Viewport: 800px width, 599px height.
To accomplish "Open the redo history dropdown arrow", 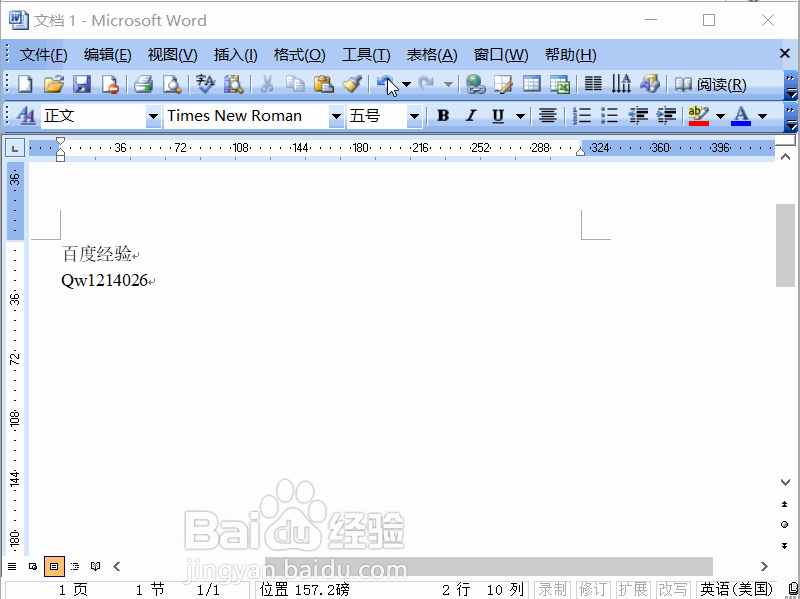I will coord(447,84).
